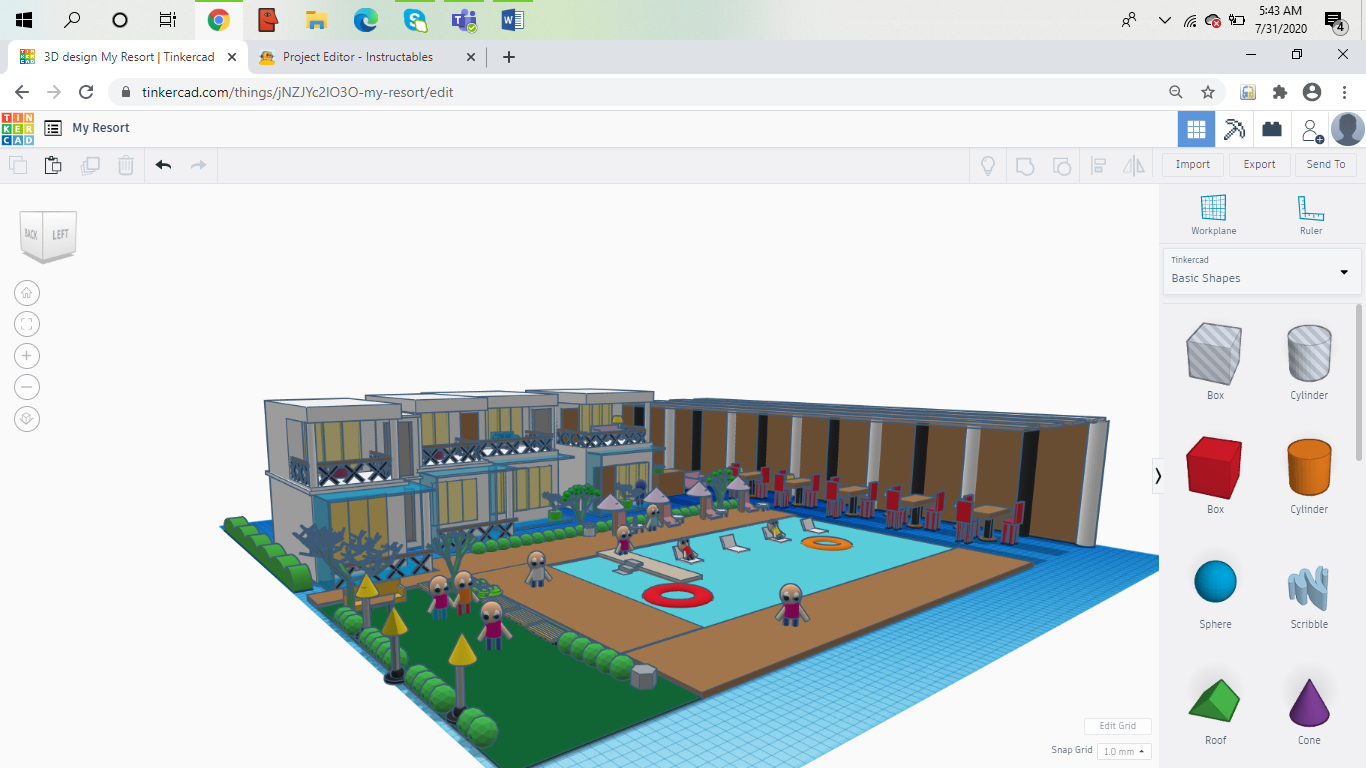Click the Export button
This screenshot has width=1366, height=768.
[1259, 165]
